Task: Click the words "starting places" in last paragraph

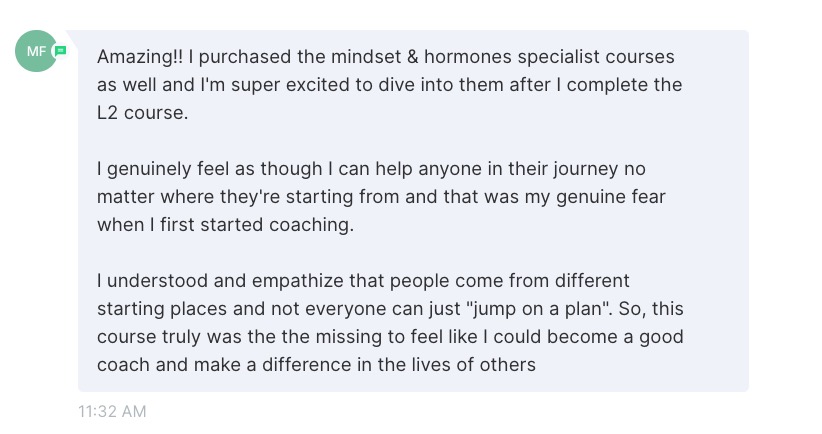Action: click(155, 309)
